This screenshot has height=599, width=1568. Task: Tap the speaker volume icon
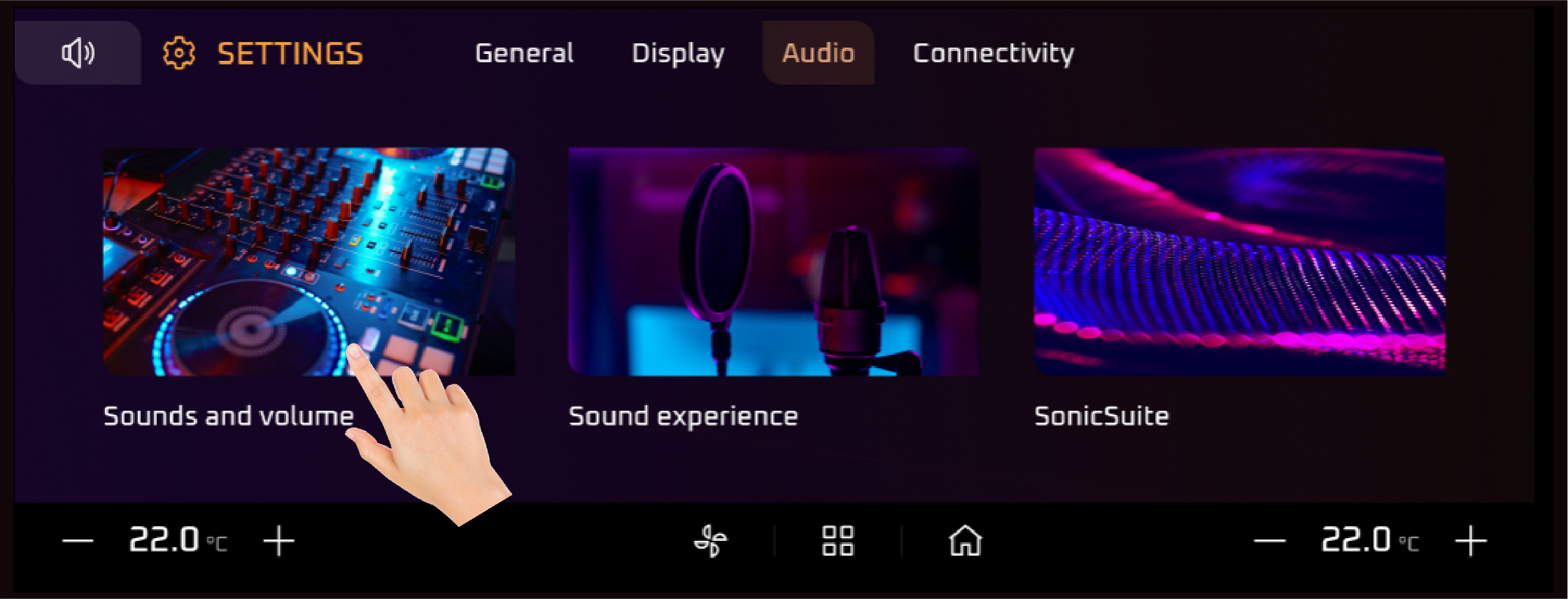point(78,53)
